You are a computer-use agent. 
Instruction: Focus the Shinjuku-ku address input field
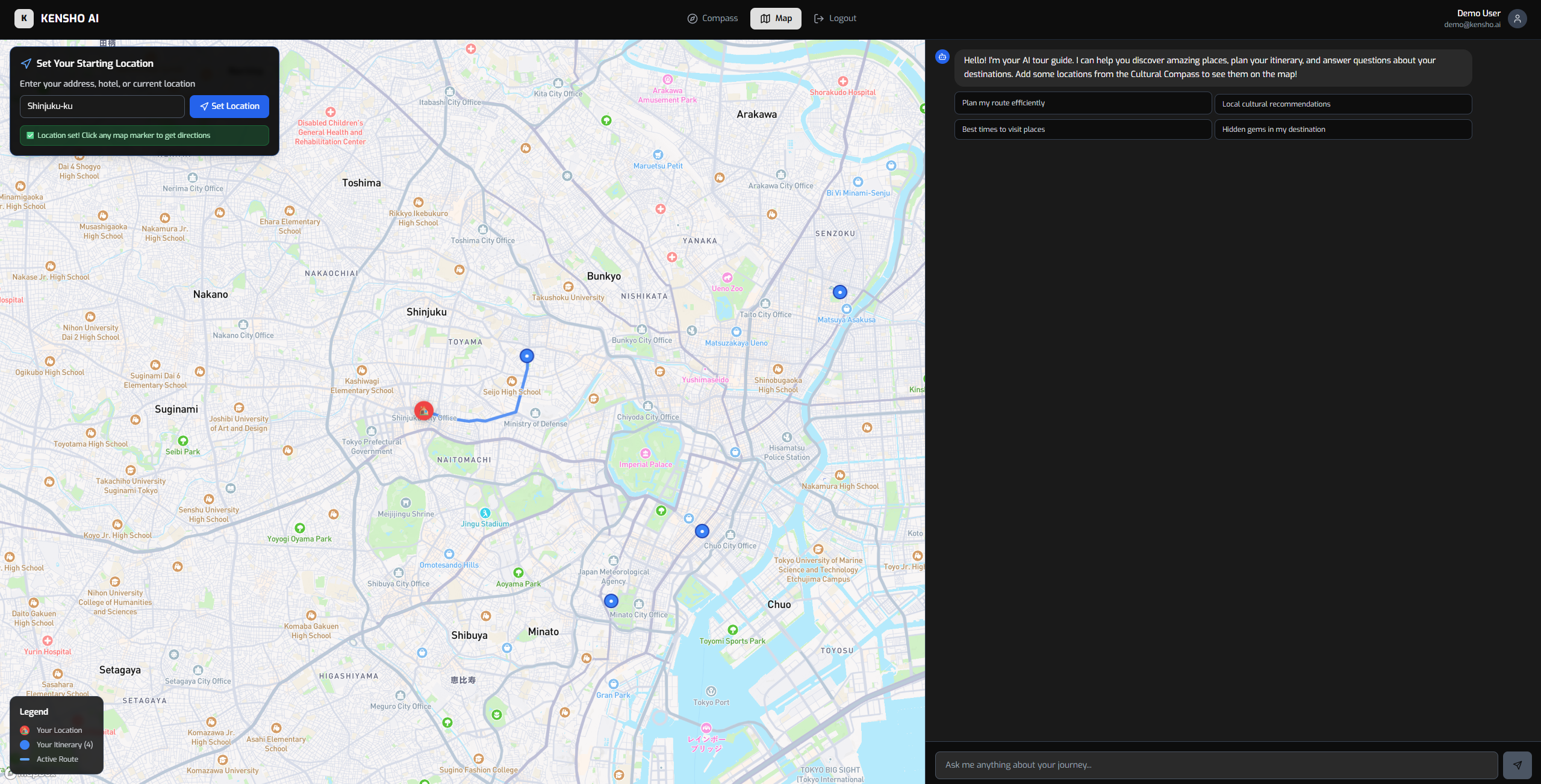(x=102, y=106)
